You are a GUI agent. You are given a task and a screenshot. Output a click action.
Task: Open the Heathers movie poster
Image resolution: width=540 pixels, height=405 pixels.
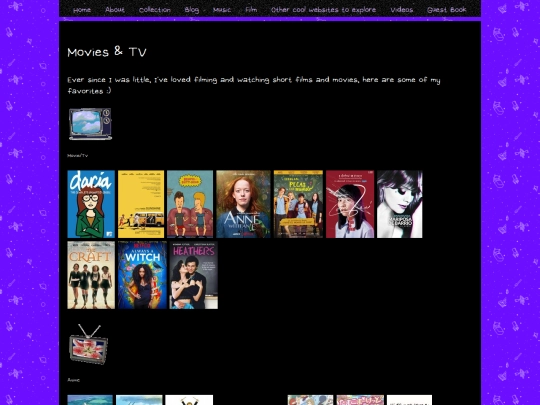(x=194, y=275)
